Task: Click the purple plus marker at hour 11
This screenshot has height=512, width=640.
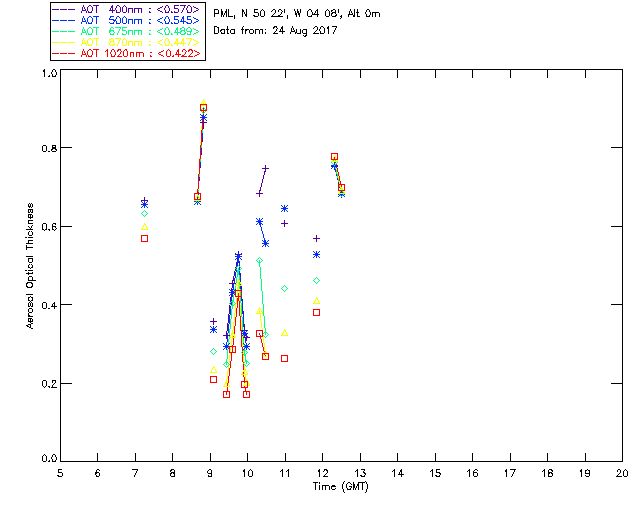Action: coord(284,224)
